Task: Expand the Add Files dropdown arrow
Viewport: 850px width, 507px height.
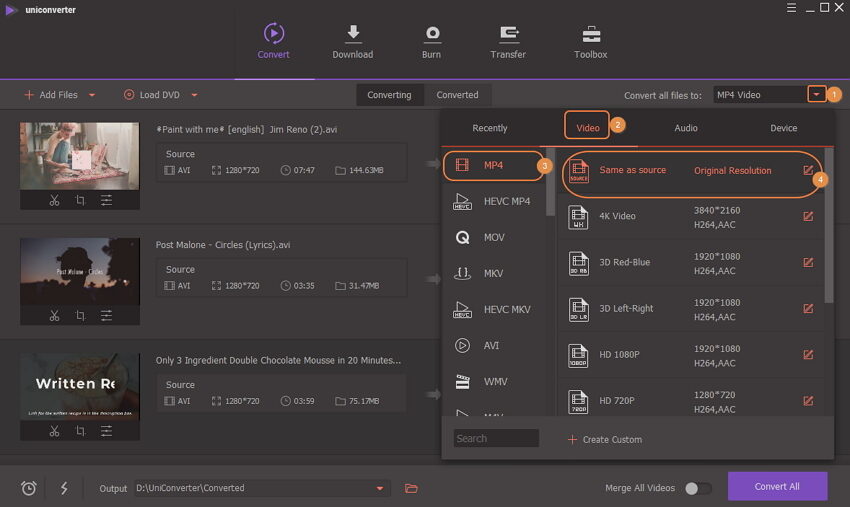Action: [92, 95]
